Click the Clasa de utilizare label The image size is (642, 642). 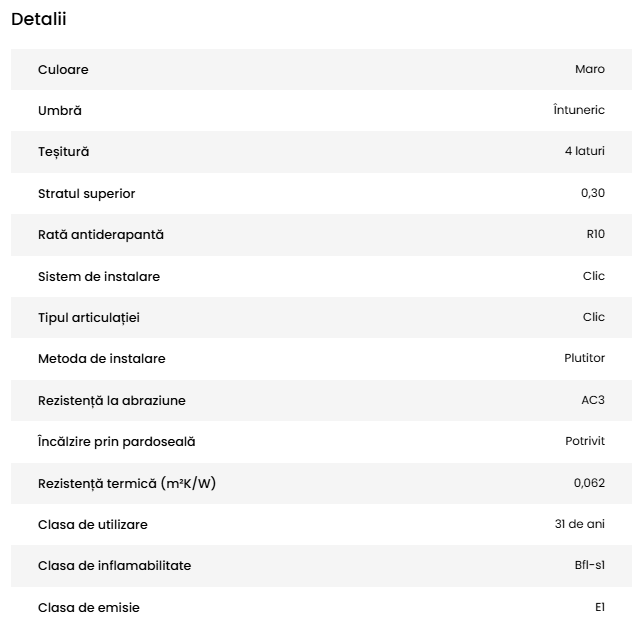click(92, 524)
